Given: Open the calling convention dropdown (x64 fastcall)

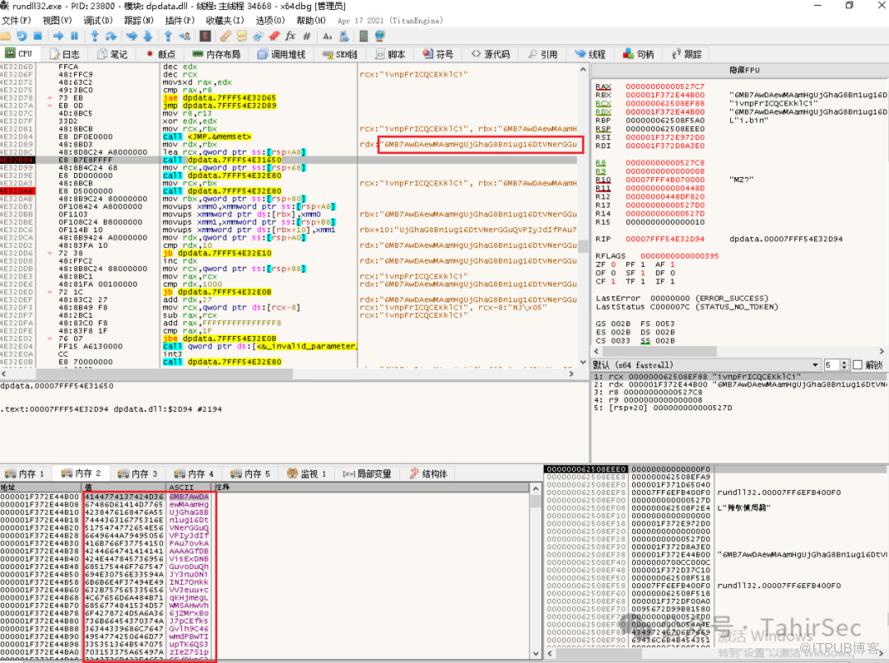Looking at the screenshot, I should point(705,365).
